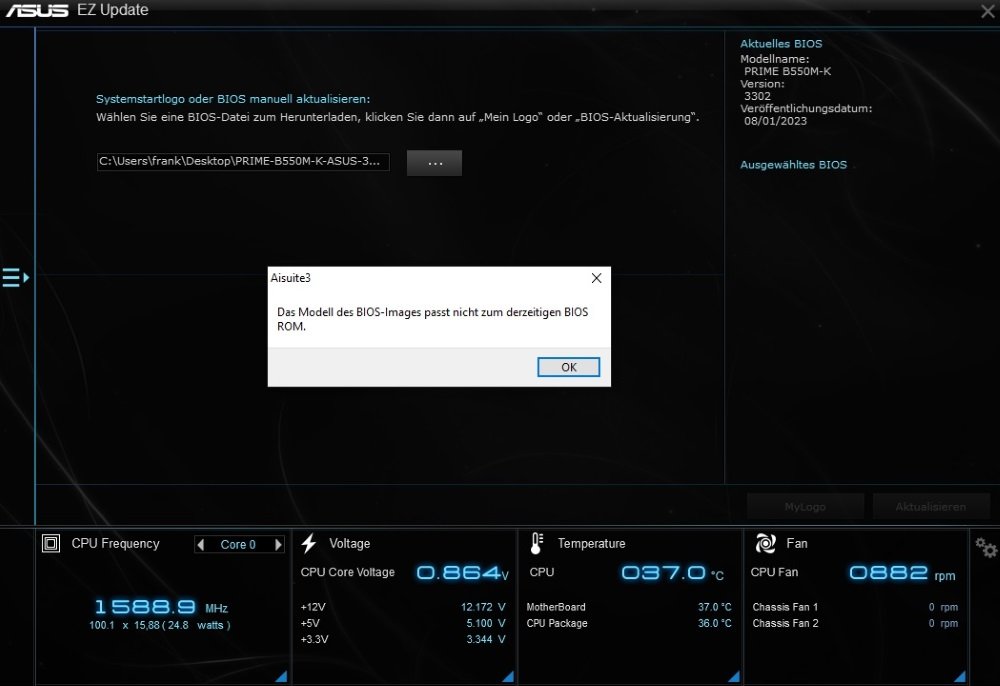This screenshot has height=686, width=1000.
Task: Expand the CPU Frequency panel corner
Action: (281, 676)
